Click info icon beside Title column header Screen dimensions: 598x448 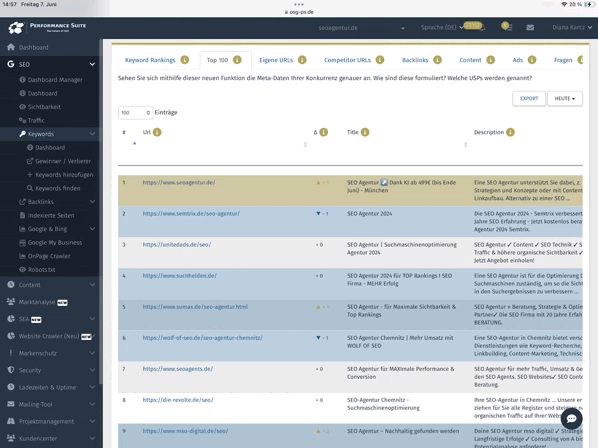(365, 132)
